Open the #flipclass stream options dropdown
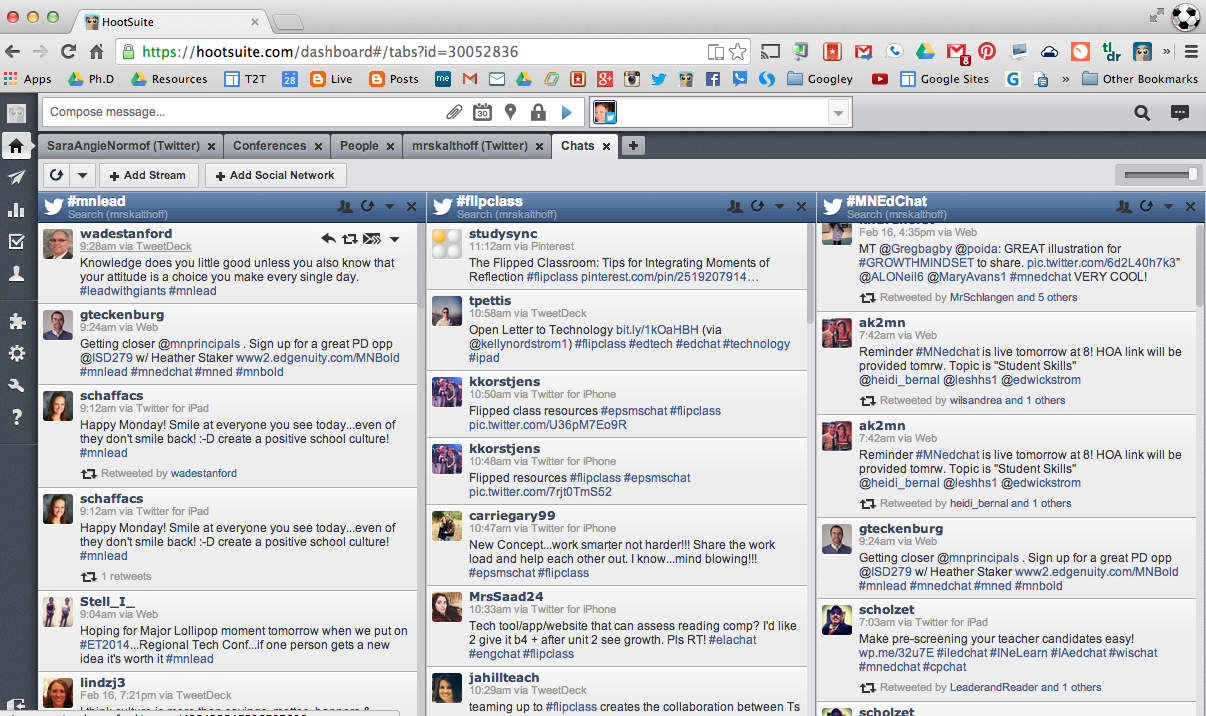The image size is (1206, 716). 780,207
